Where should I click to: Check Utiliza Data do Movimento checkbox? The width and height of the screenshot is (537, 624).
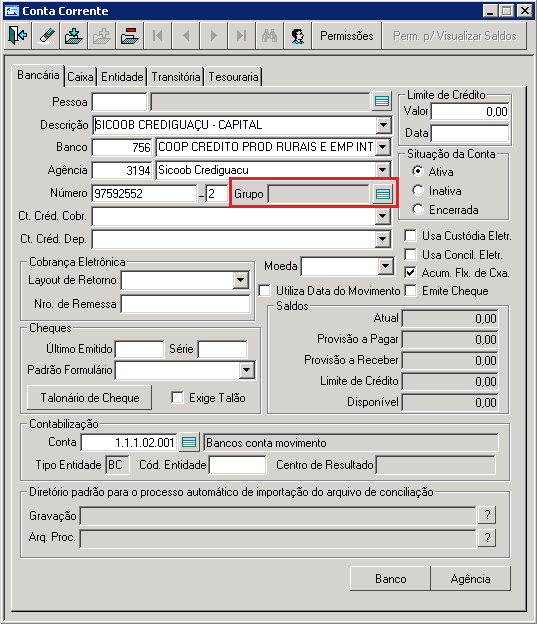tap(264, 291)
